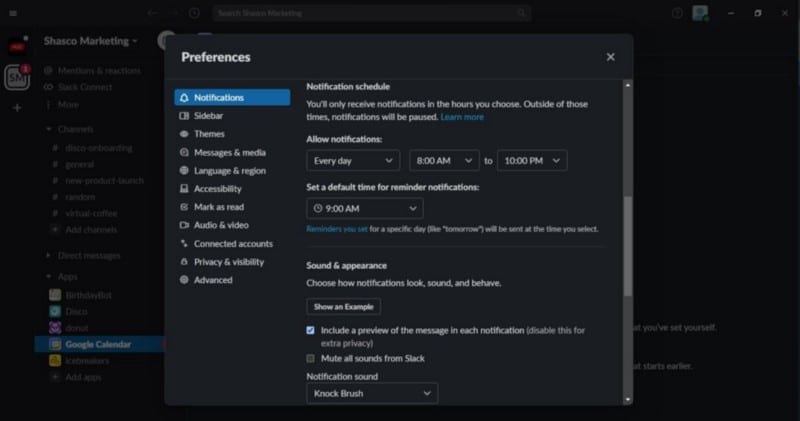Click the BirthdayBot app icon
This screenshot has height=421, width=800.
coord(57,295)
